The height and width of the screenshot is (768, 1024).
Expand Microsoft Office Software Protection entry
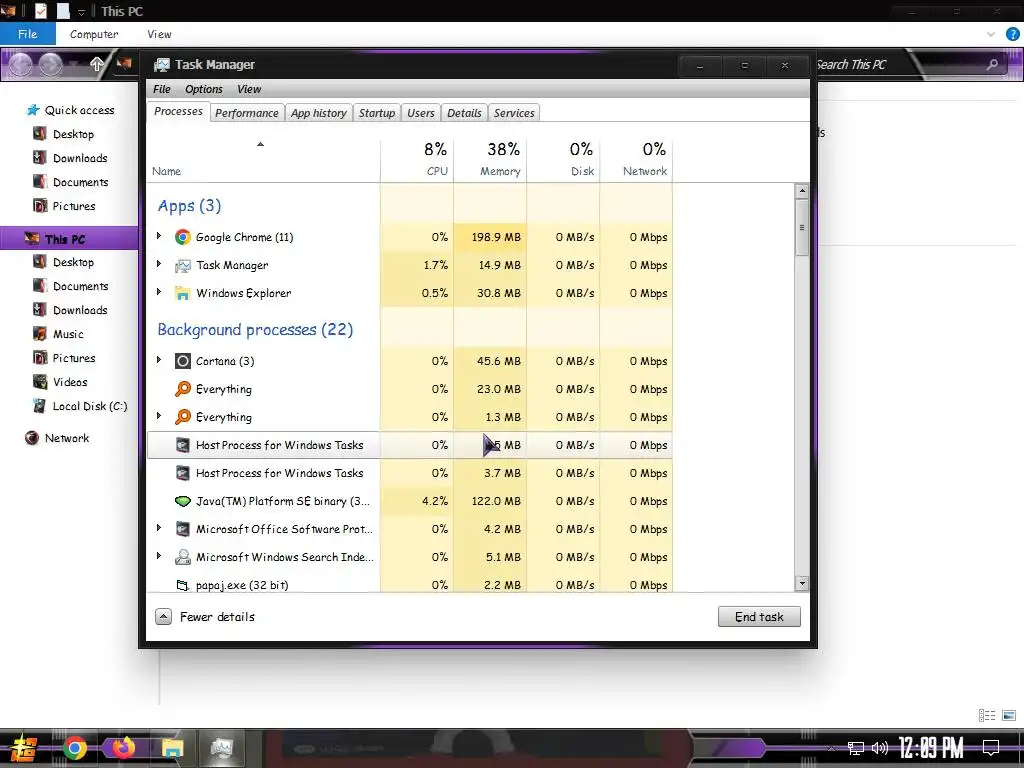159,528
